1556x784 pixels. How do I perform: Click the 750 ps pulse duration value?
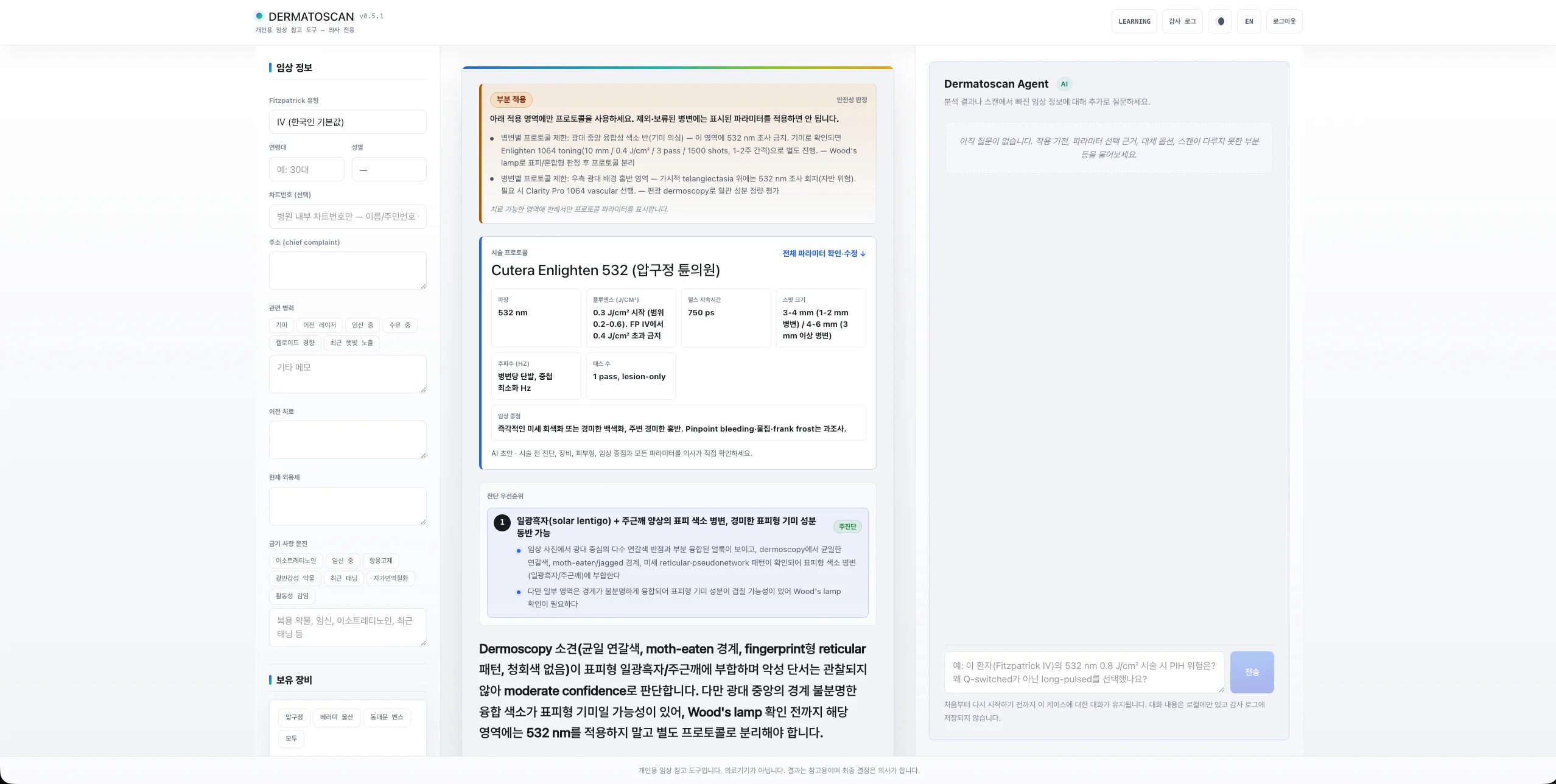coord(701,312)
